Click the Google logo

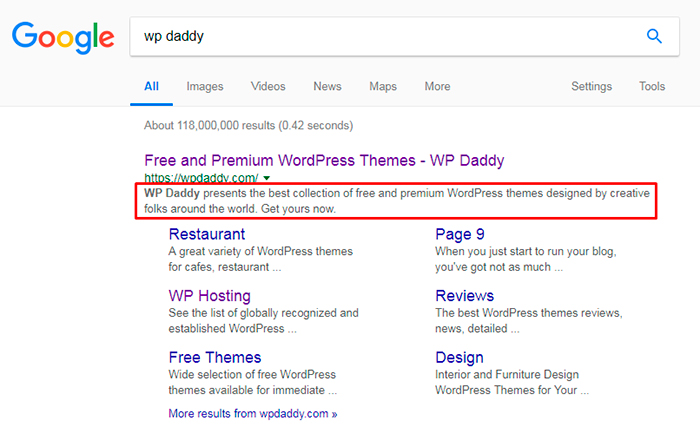[x=63, y=38]
